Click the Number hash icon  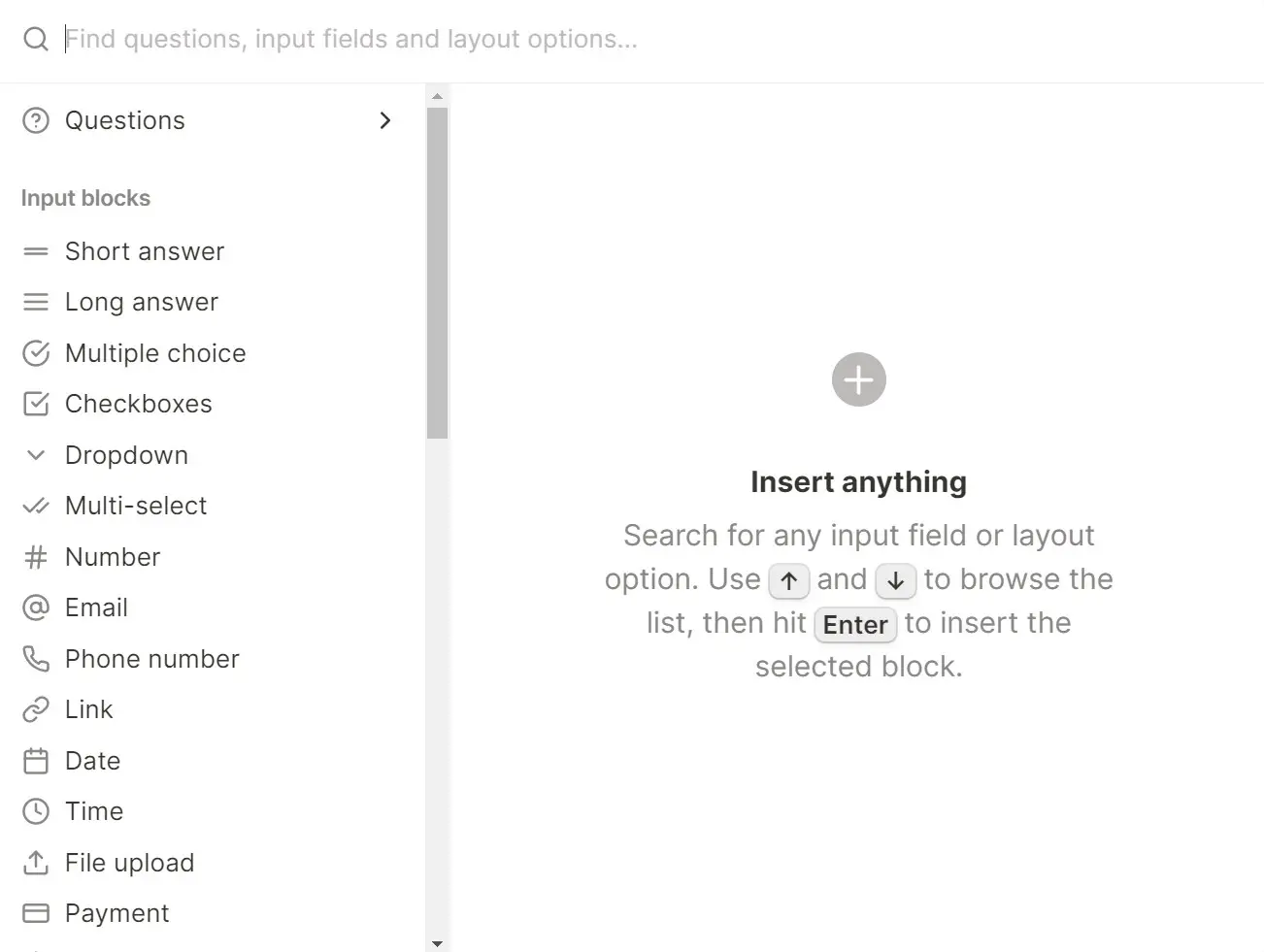36,557
